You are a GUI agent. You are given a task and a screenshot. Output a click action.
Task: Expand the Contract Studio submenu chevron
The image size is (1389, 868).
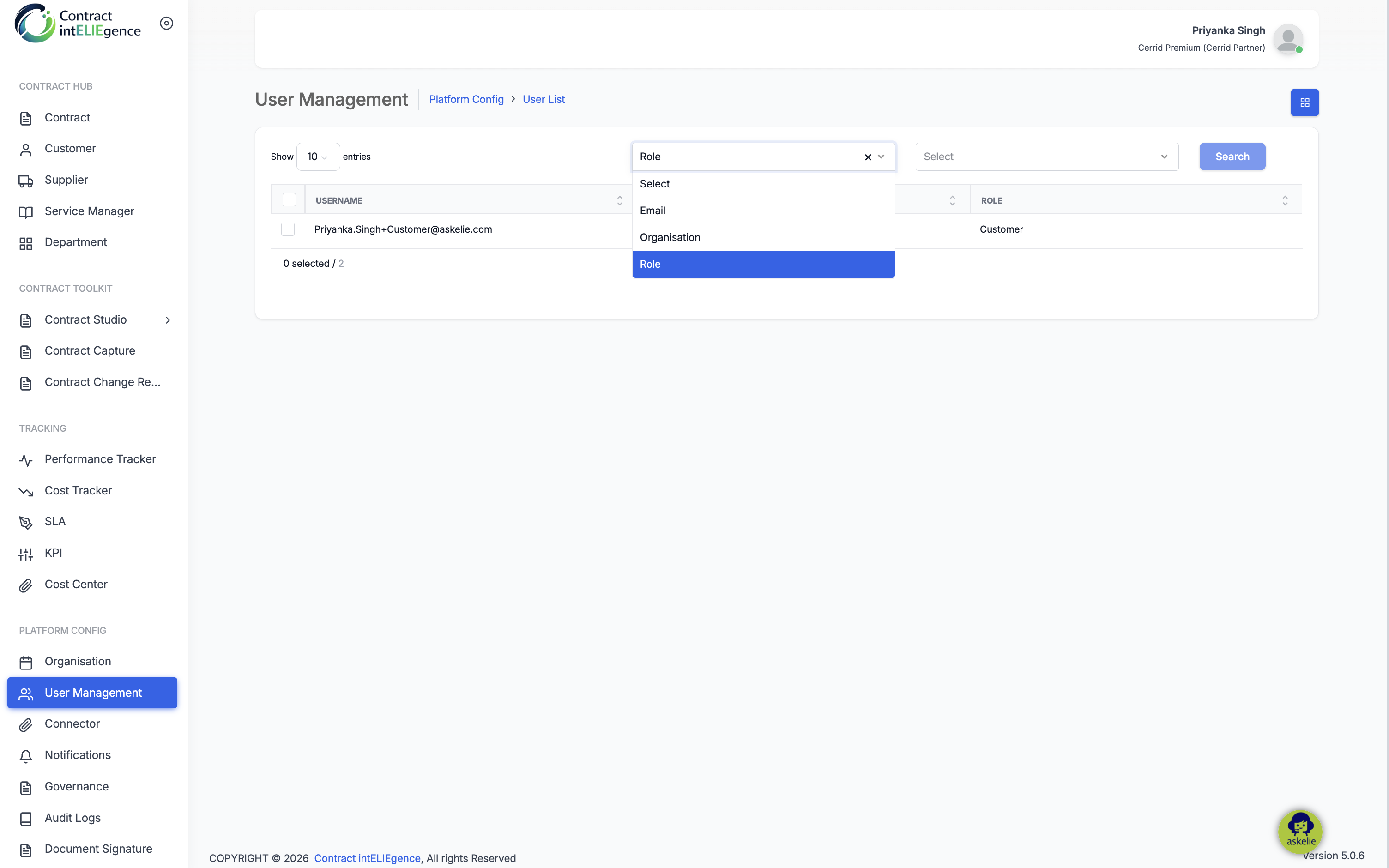pyautogui.click(x=168, y=320)
